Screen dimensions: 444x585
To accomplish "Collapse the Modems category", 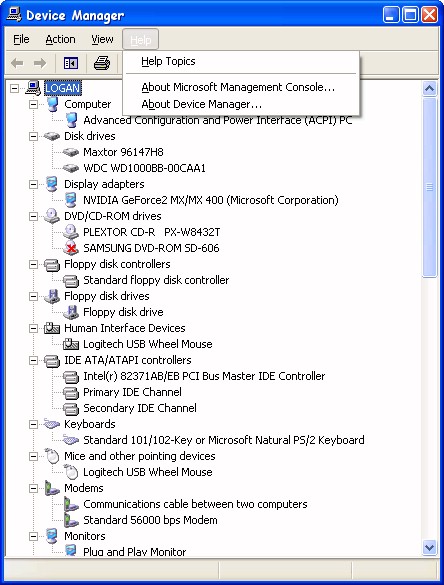I will click(34, 488).
